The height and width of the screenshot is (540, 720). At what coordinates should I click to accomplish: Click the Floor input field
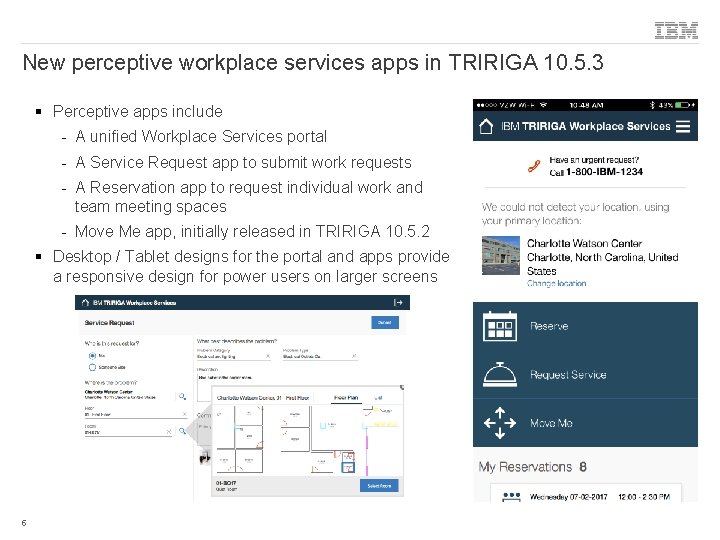[136, 414]
